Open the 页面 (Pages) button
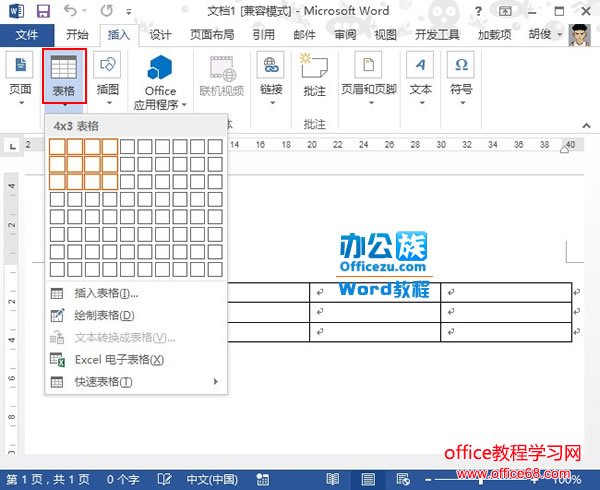Image resolution: width=600 pixels, height=490 pixels. pos(20,79)
